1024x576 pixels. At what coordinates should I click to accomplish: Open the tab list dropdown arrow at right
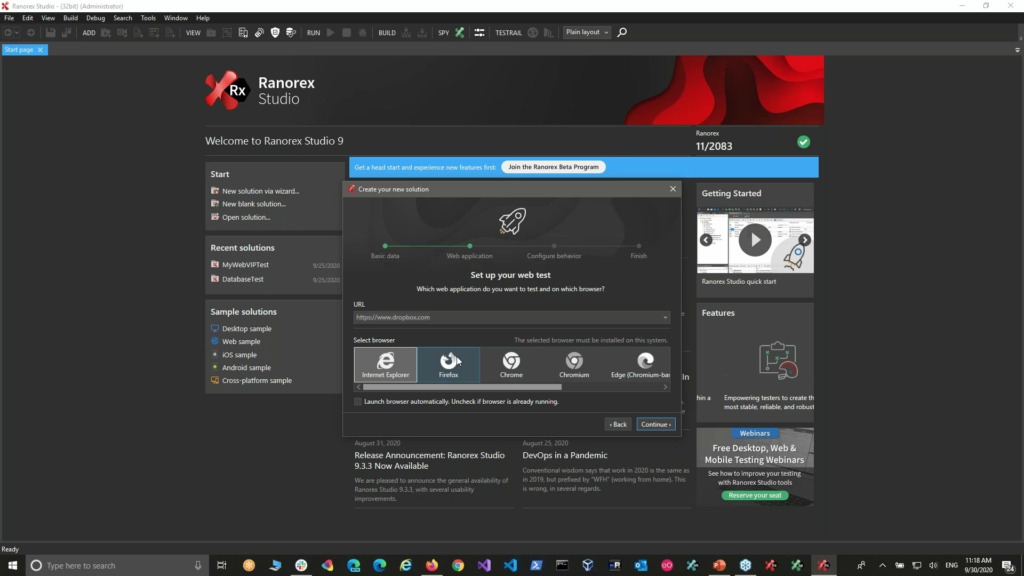[x=1017, y=50]
